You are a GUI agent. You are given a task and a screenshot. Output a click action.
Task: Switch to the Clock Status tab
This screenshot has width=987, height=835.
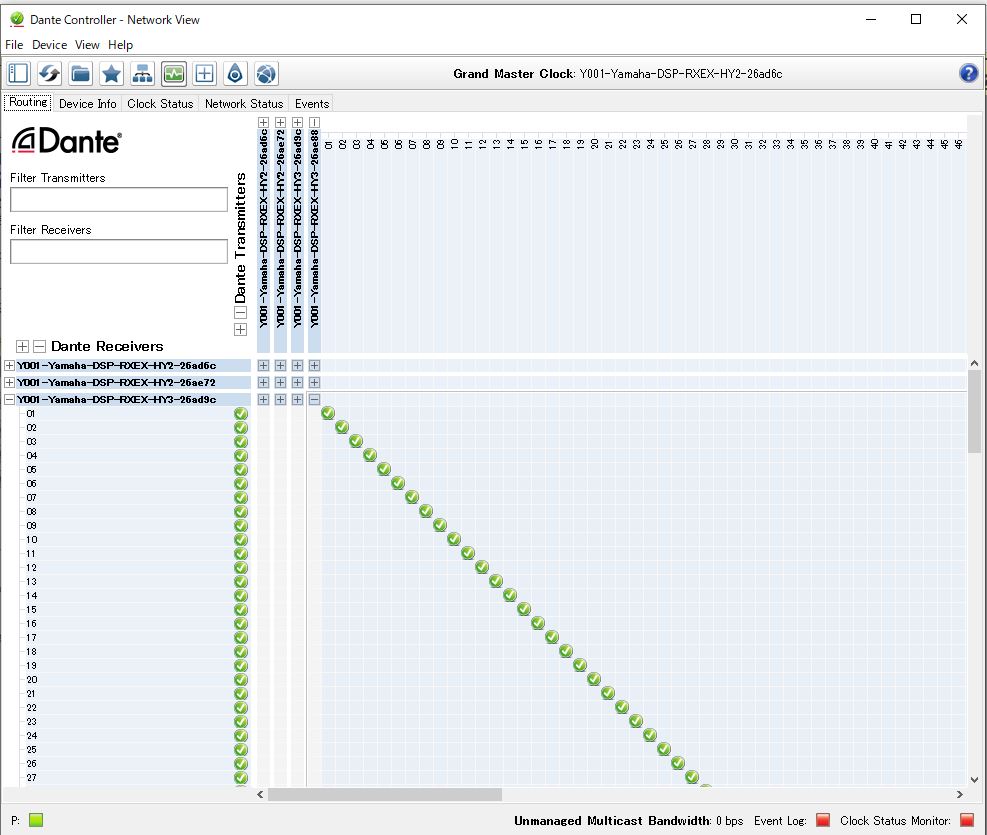[x=160, y=104]
